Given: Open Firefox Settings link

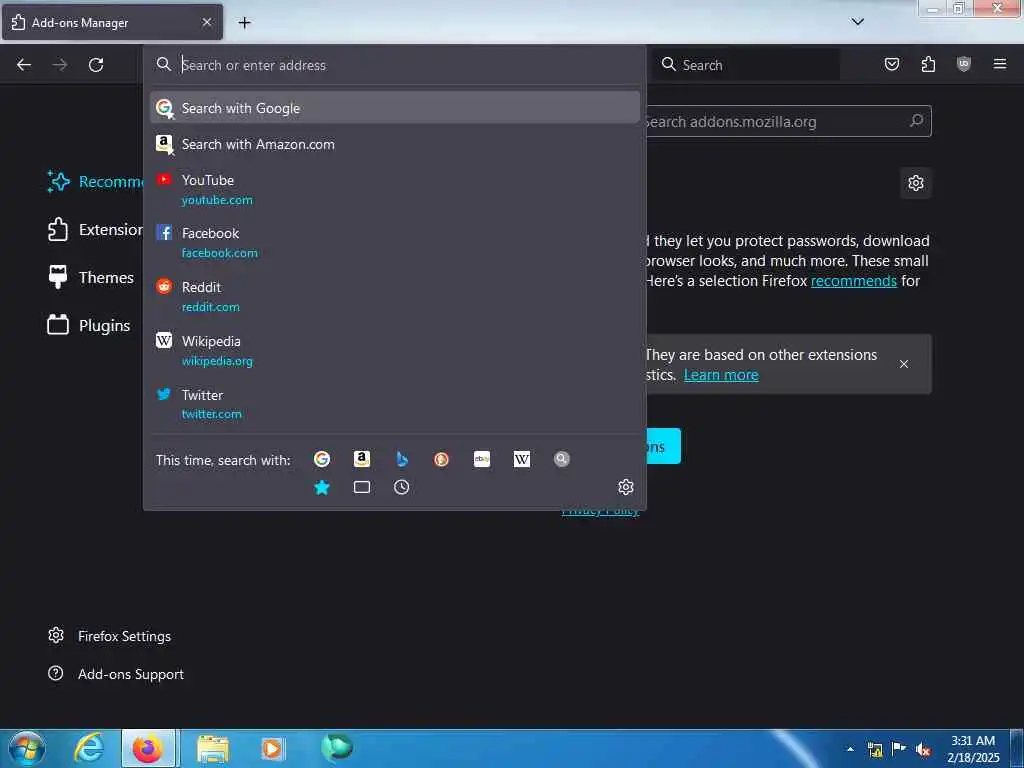Looking at the screenshot, I should tap(110, 636).
